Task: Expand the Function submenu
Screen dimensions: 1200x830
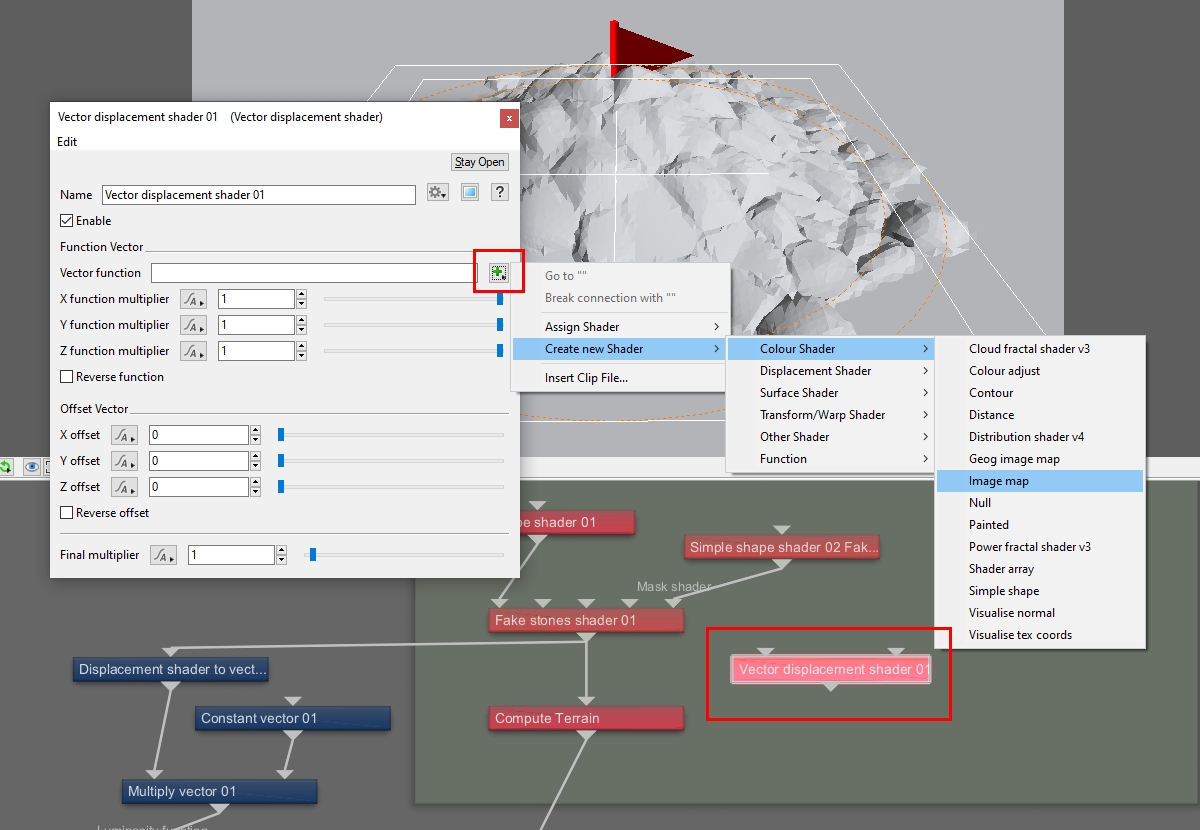Action: click(831, 459)
